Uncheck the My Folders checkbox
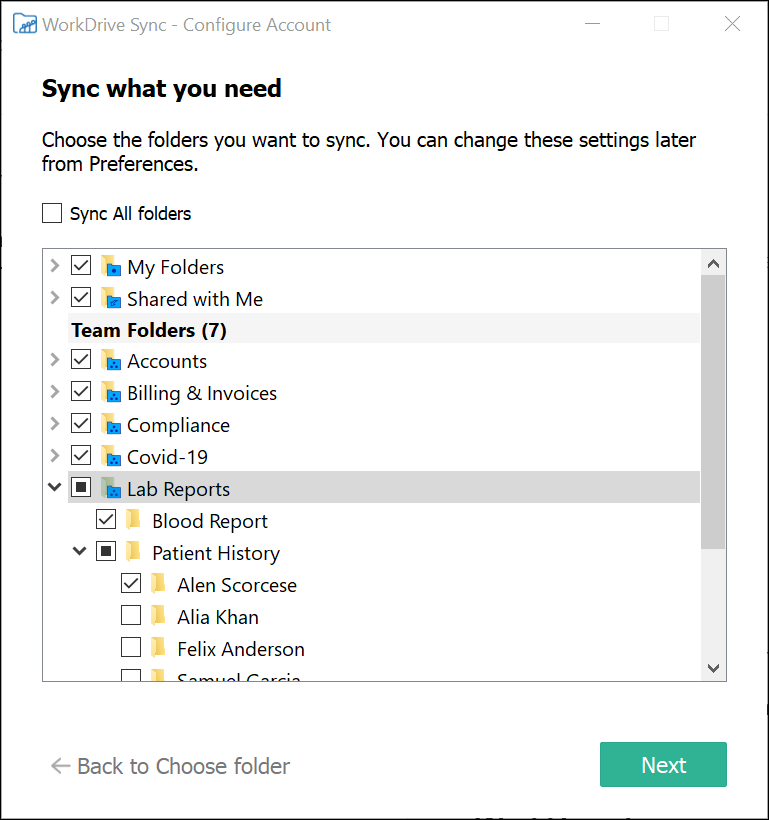 click(x=81, y=265)
